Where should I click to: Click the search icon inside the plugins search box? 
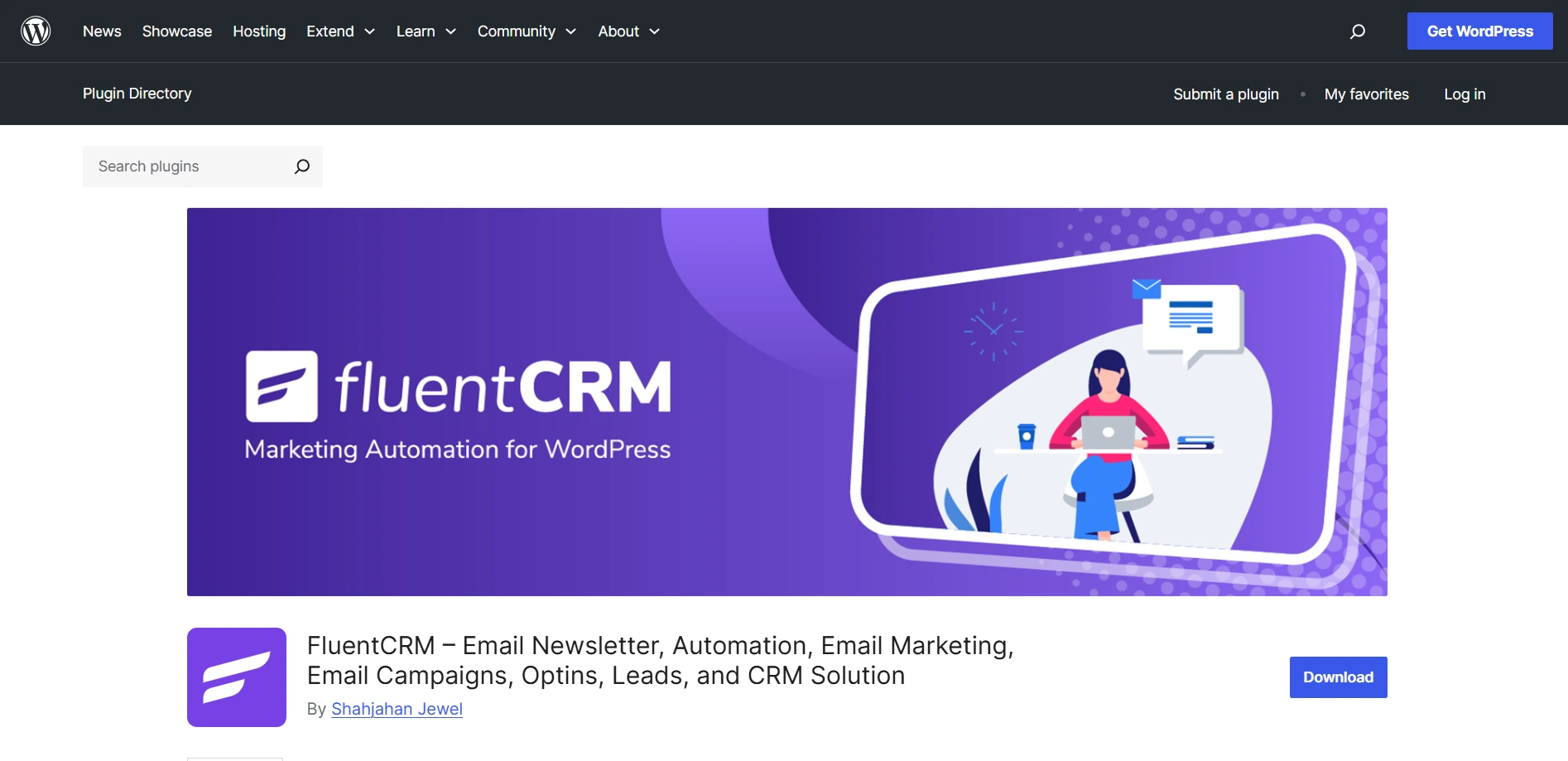[x=302, y=166]
